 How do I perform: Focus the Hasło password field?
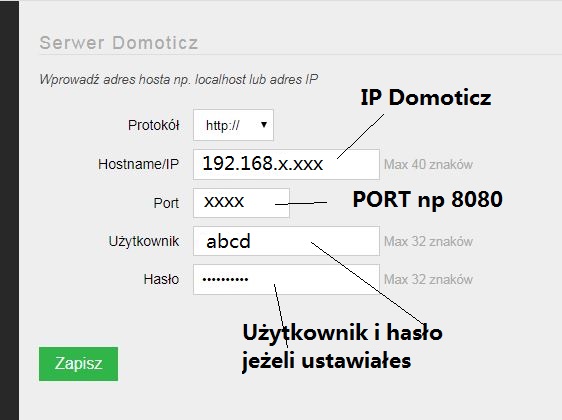[x=286, y=280]
